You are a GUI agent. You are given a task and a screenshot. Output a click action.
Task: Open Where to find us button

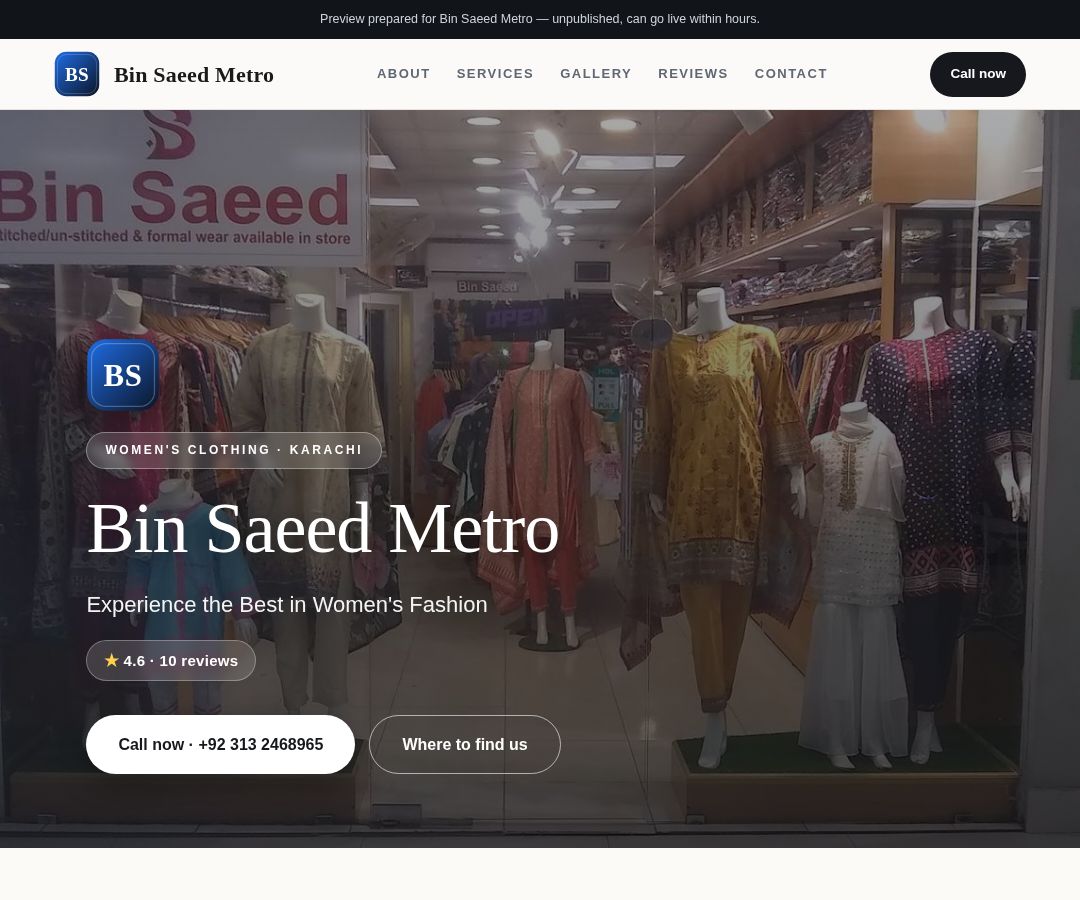pyautogui.click(x=465, y=744)
